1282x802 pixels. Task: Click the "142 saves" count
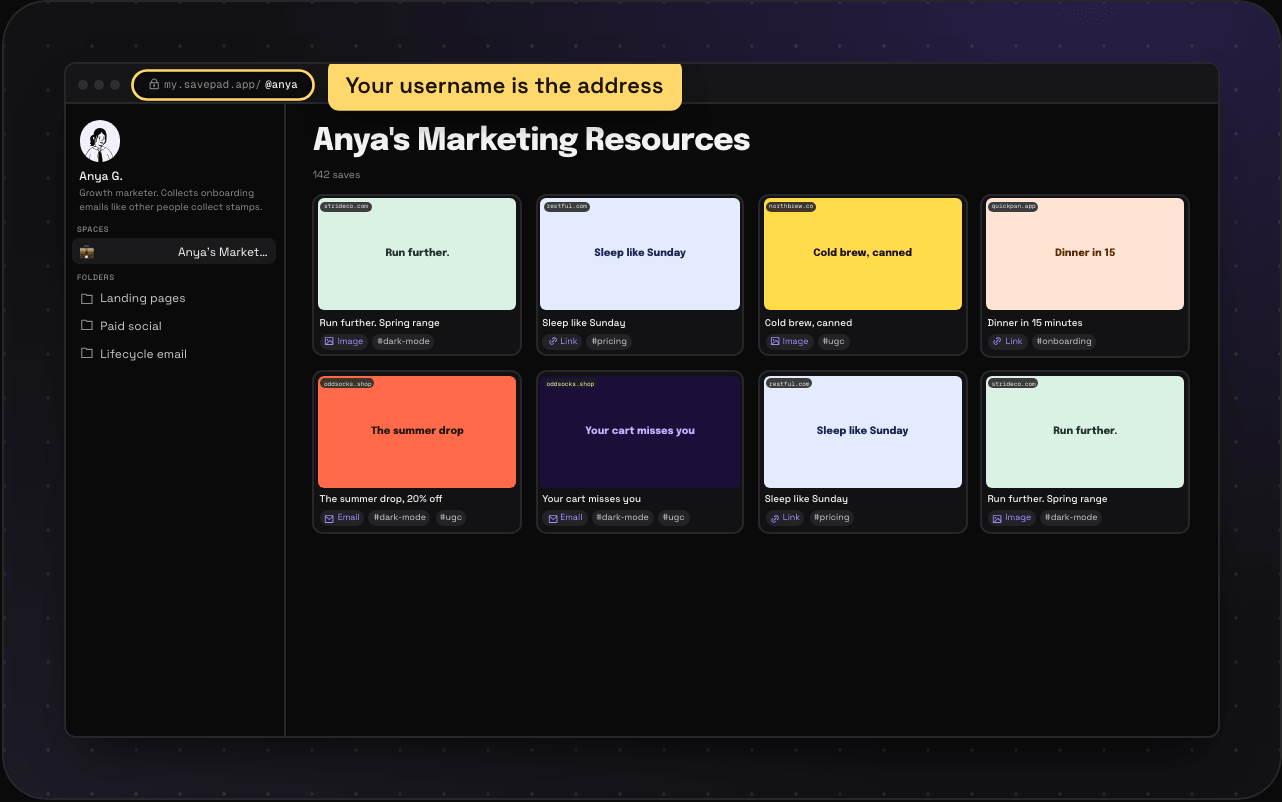337,175
